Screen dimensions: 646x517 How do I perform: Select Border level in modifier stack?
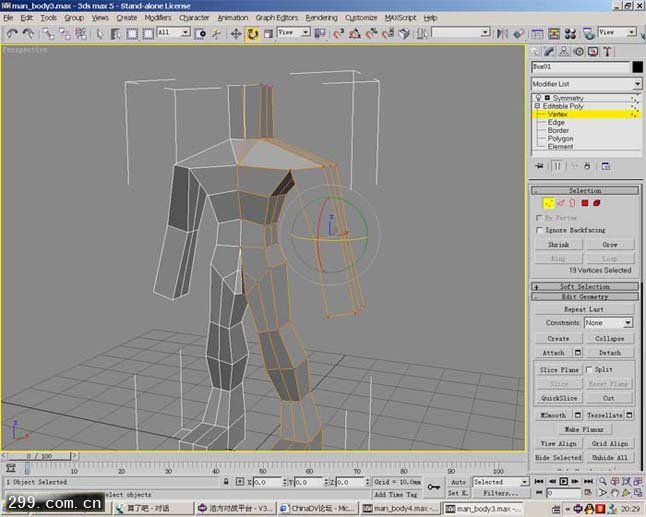coord(558,130)
